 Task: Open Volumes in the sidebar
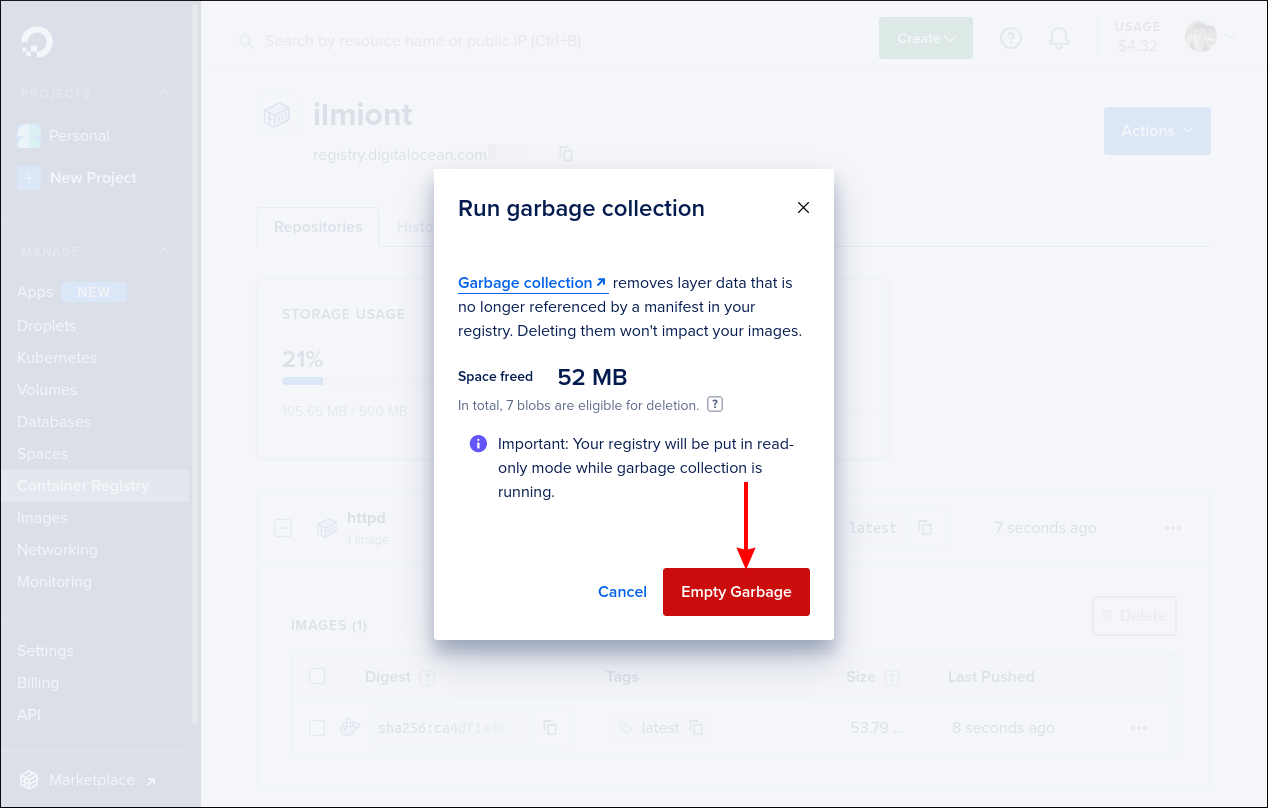click(x=47, y=390)
